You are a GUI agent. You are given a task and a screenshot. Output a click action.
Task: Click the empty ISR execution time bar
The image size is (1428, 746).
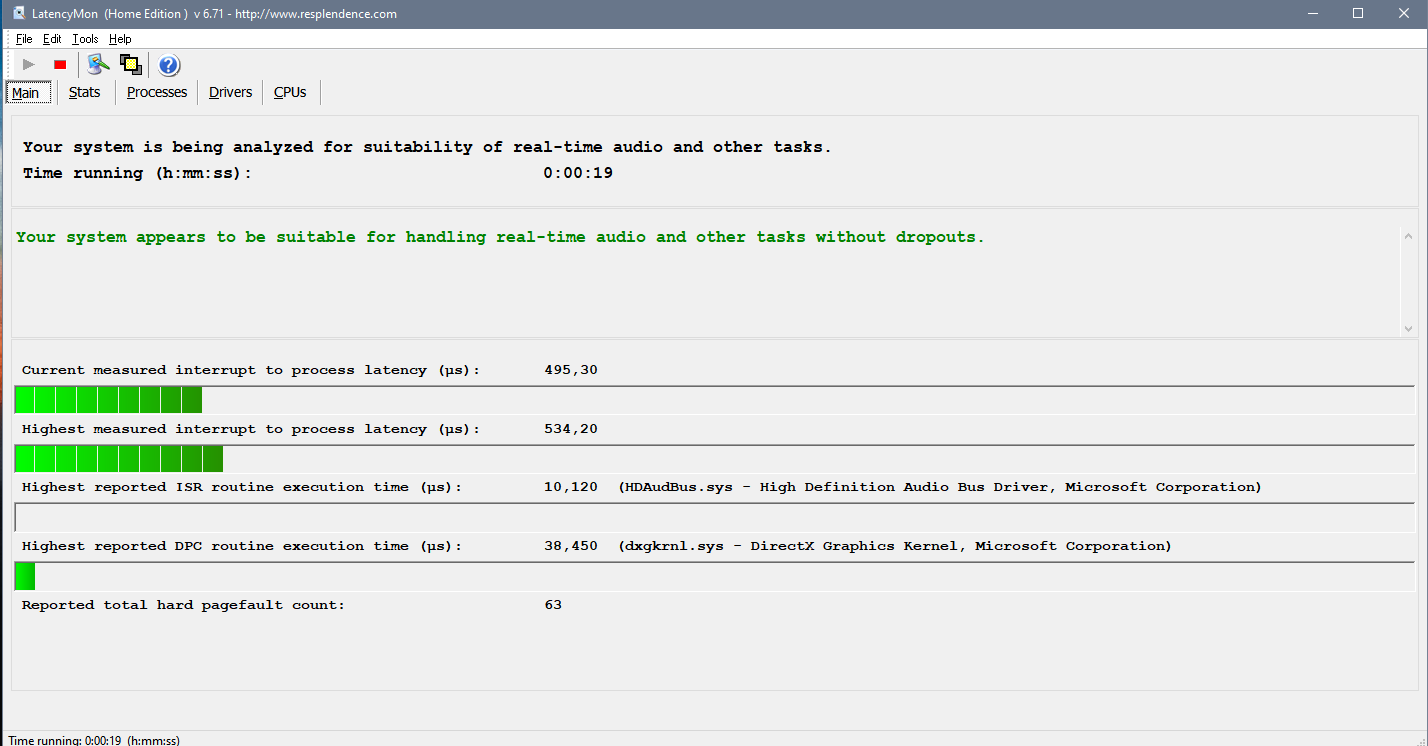(714, 518)
